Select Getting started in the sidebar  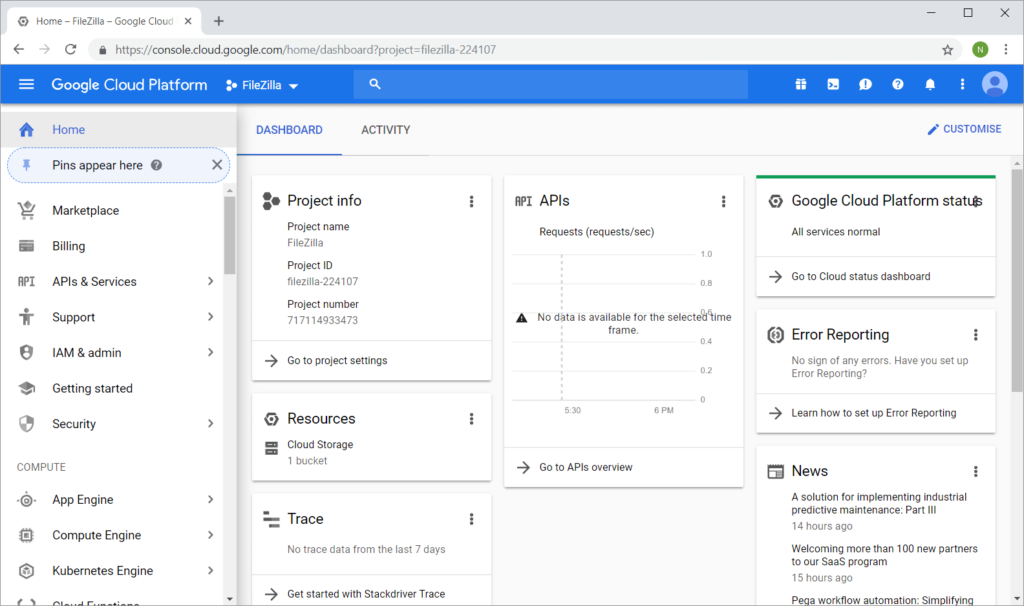click(x=92, y=389)
